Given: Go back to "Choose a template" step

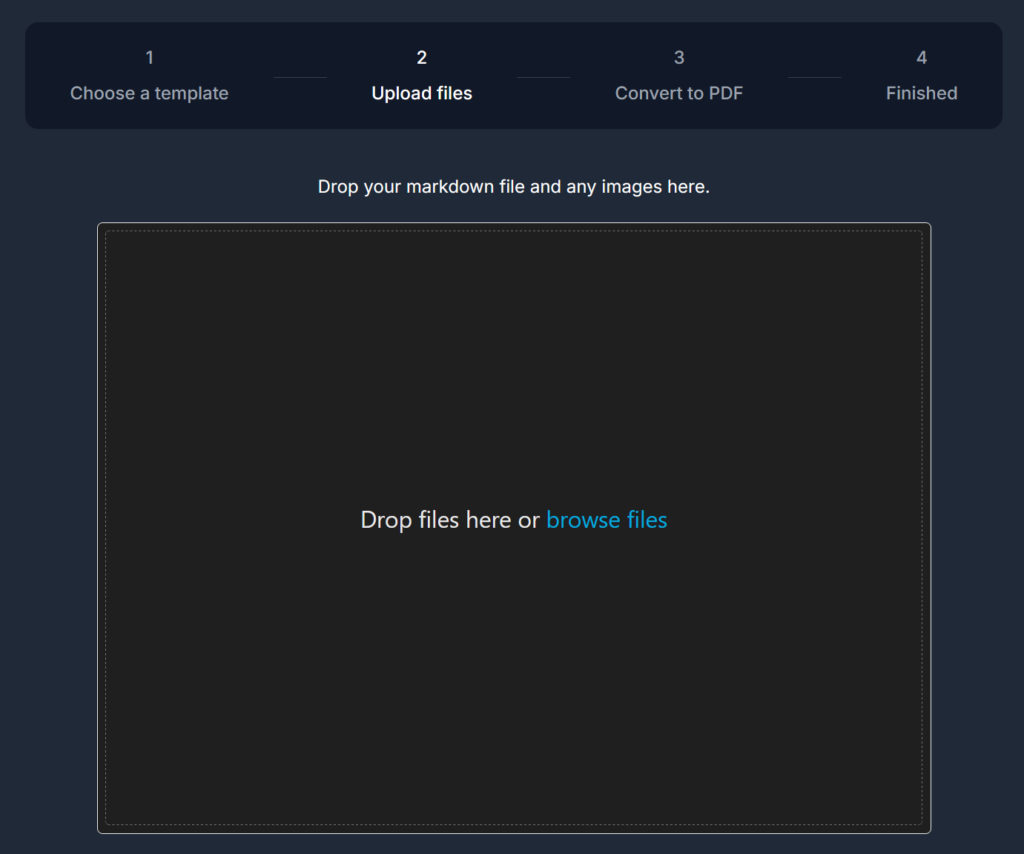Looking at the screenshot, I should (149, 93).
